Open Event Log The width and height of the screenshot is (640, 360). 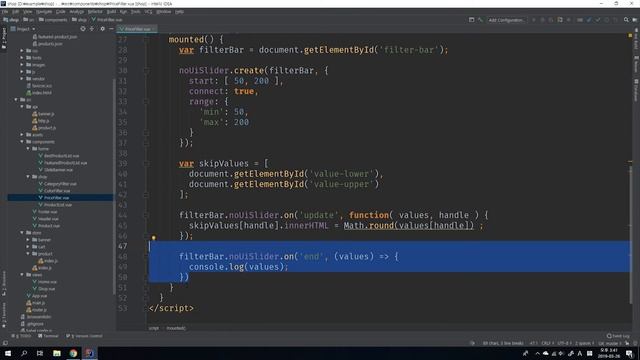coord(617,336)
